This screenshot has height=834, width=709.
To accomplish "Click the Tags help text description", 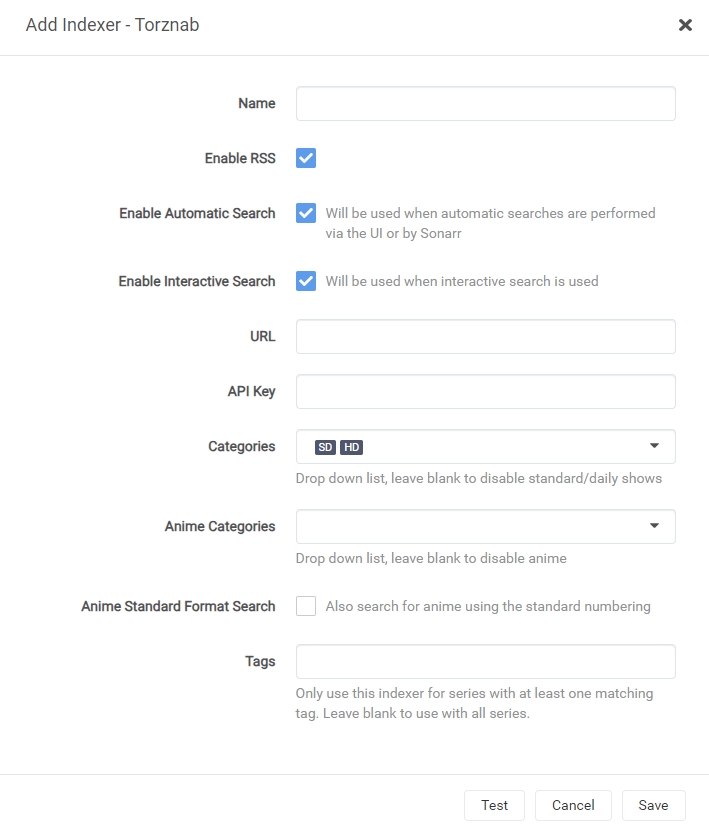I will click(474, 704).
